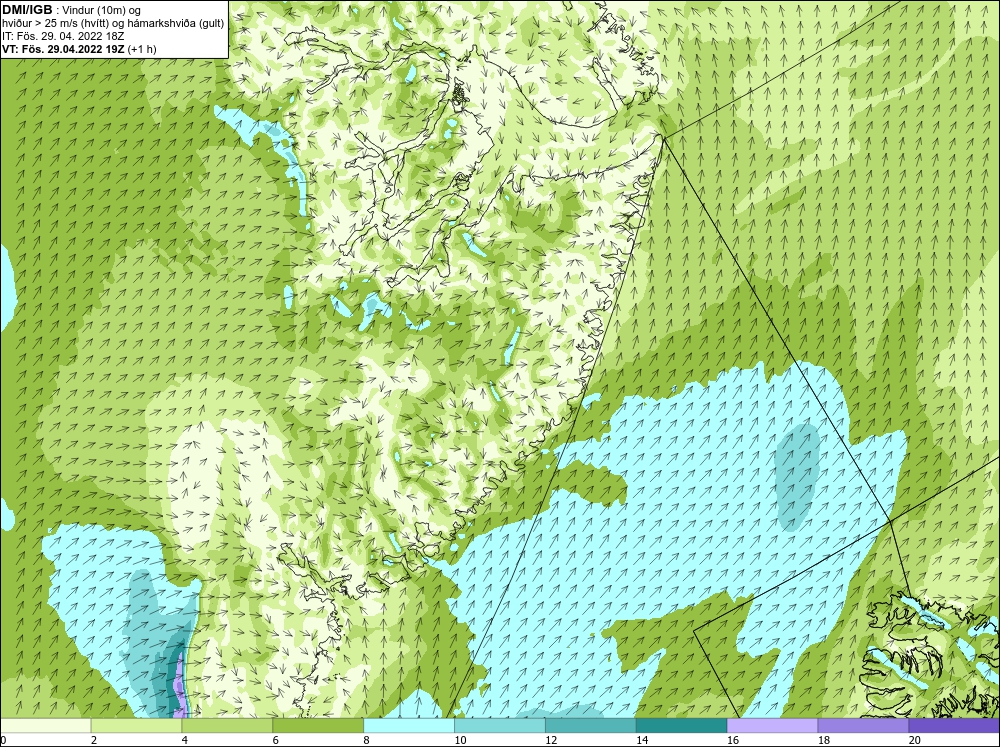Click the darker teal oval inside the large cyan sea area

[x=797, y=477]
